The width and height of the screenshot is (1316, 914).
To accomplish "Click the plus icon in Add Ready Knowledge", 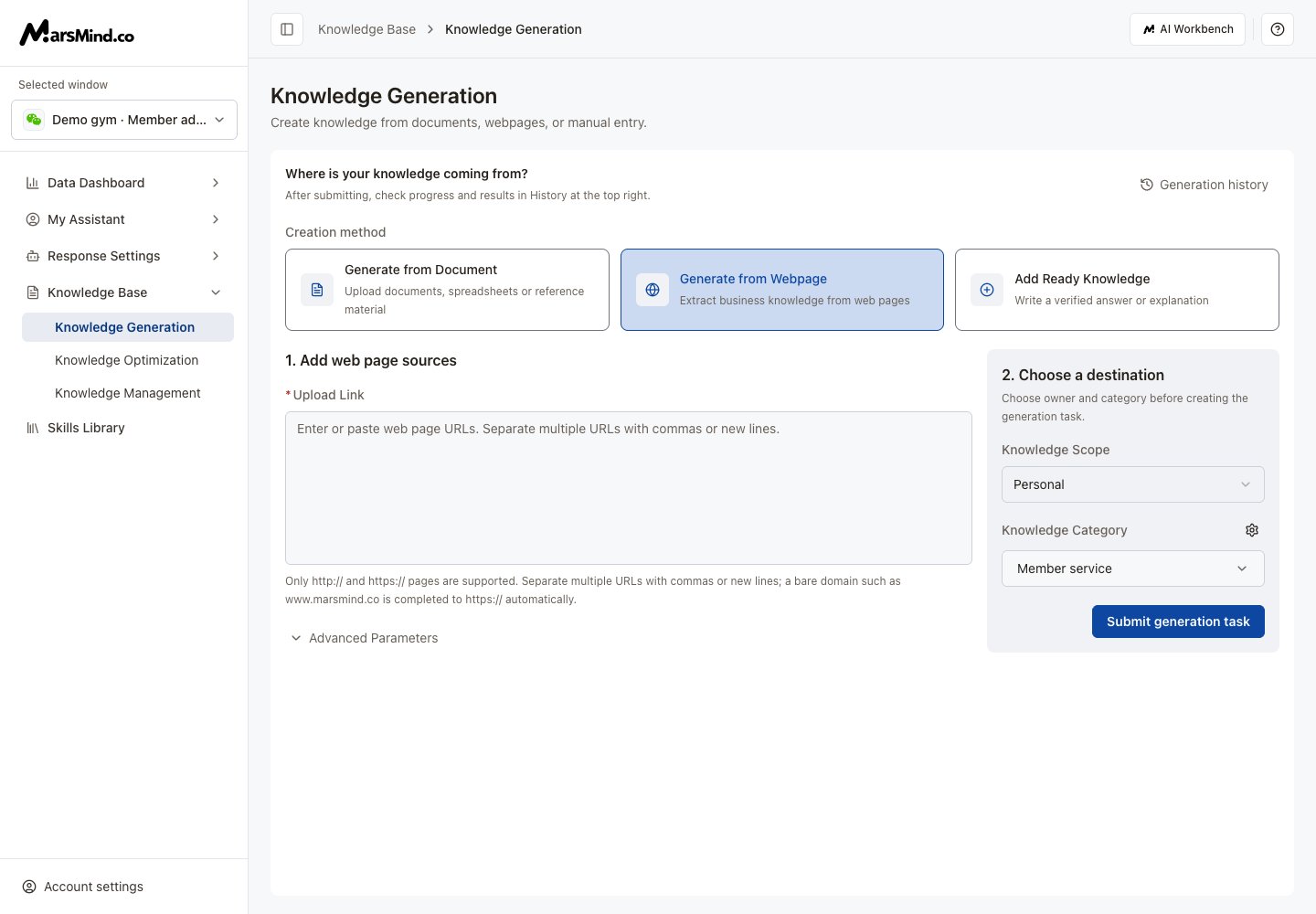I will (987, 290).
